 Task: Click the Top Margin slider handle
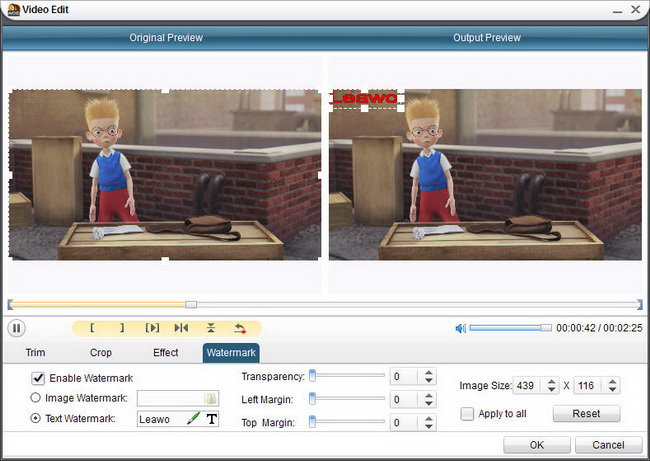coord(313,422)
